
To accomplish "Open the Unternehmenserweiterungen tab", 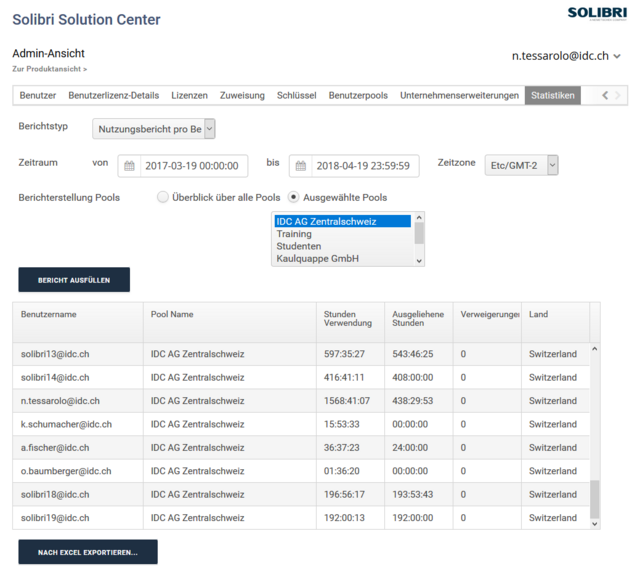I will [459, 95].
